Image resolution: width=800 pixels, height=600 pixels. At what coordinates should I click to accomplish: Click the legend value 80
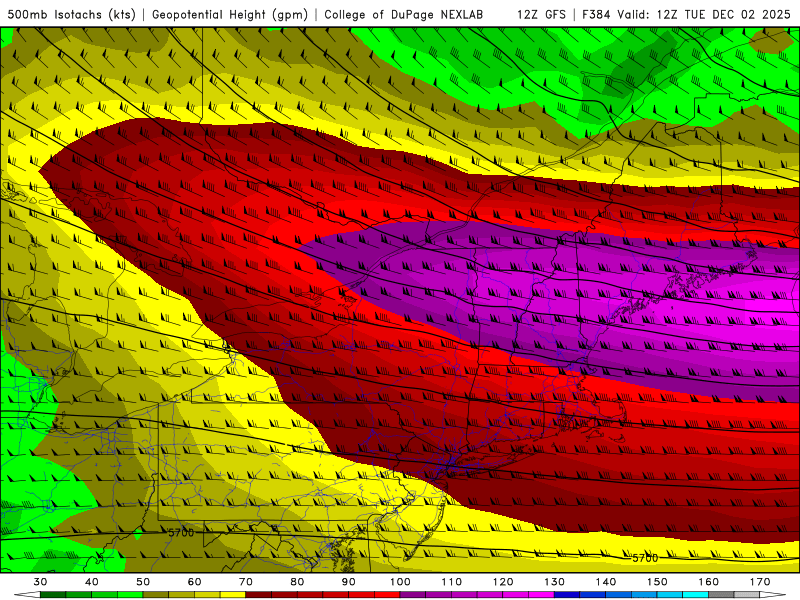pyautogui.click(x=297, y=582)
